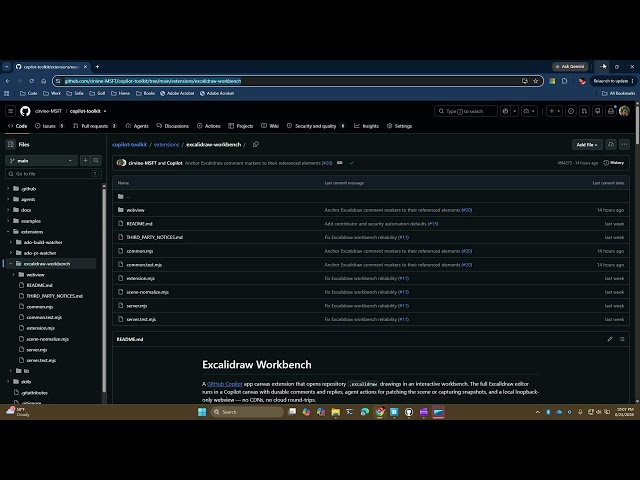The image size is (640, 480).
Task: Open the webview folder in file list
Action: point(136,210)
